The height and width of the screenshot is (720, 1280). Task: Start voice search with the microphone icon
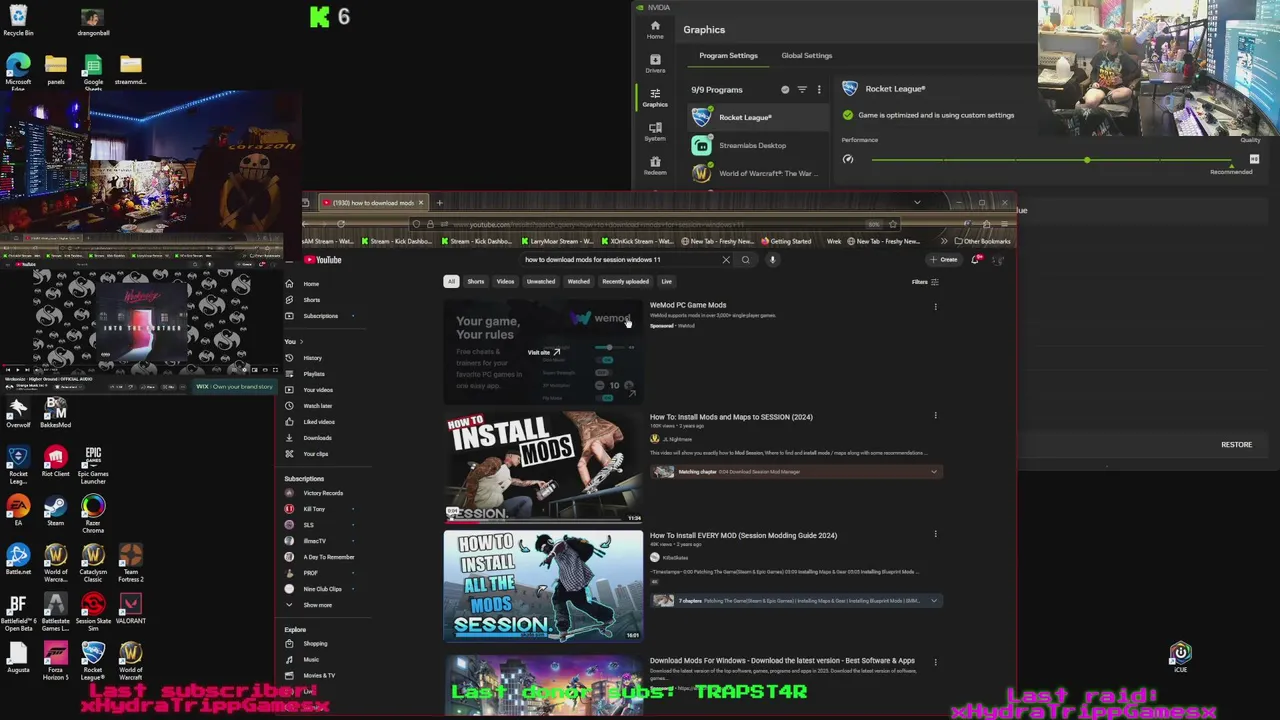click(772, 260)
